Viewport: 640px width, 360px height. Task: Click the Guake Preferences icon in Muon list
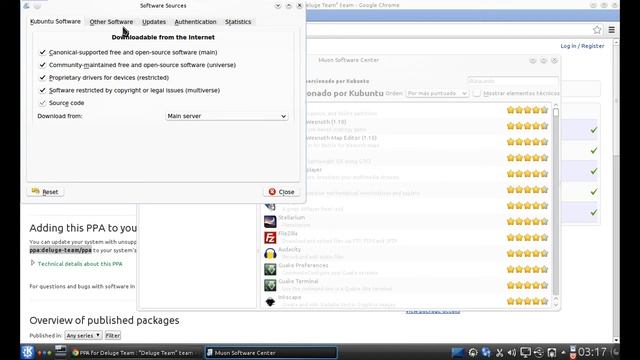click(270, 269)
